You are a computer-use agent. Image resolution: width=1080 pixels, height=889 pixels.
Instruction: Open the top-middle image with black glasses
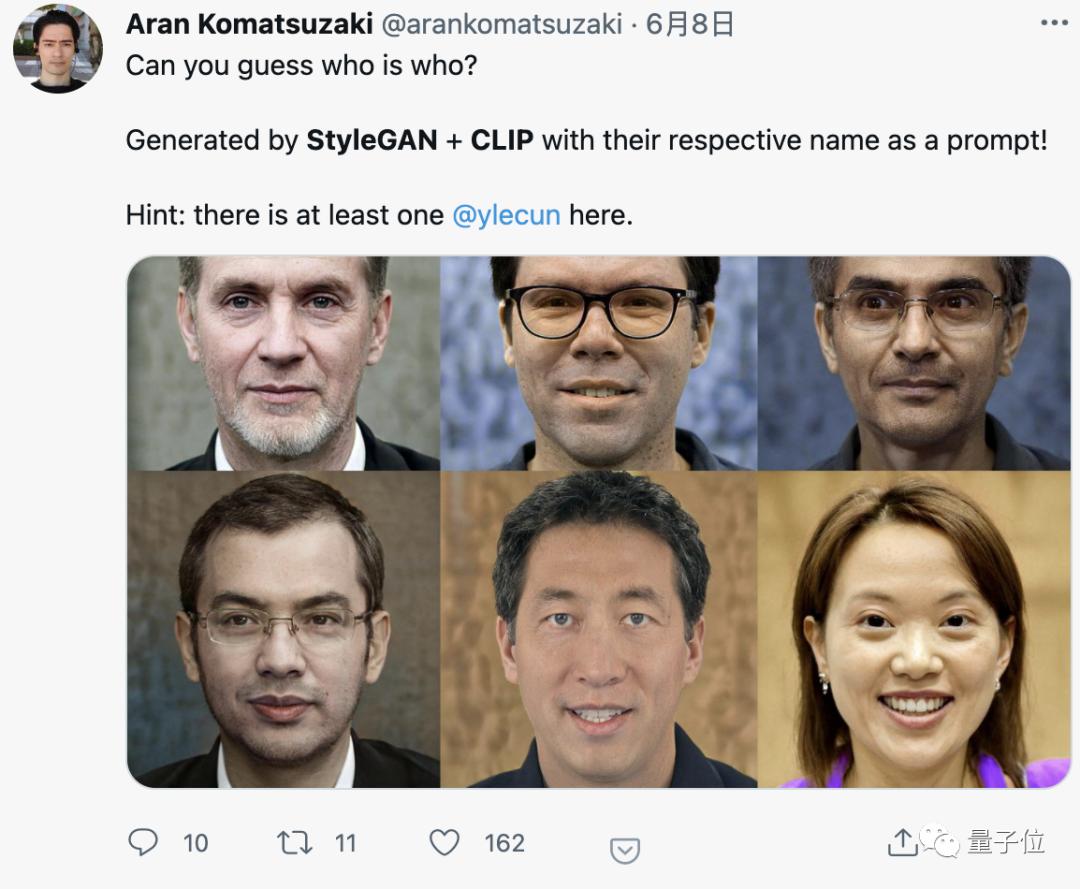pos(599,363)
